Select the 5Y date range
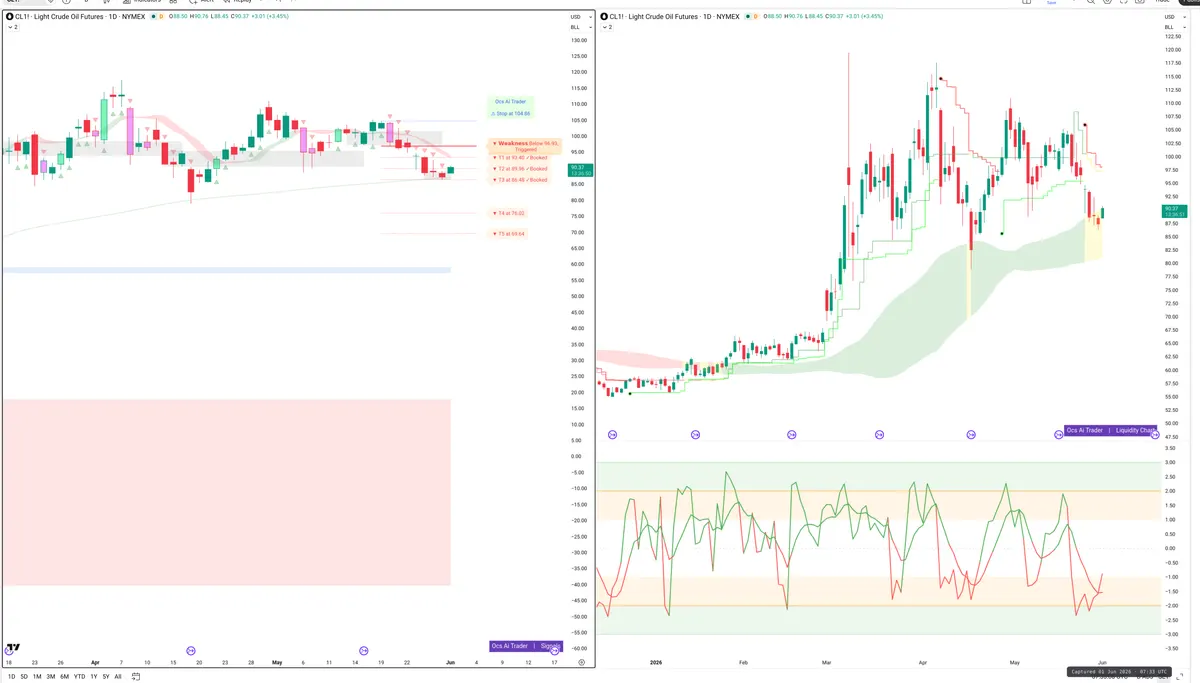The width and height of the screenshot is (1200, 683). click(x=106, y=676)
